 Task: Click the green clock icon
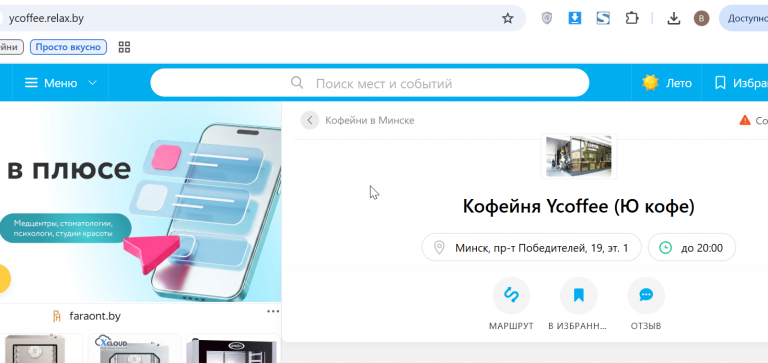665,248
